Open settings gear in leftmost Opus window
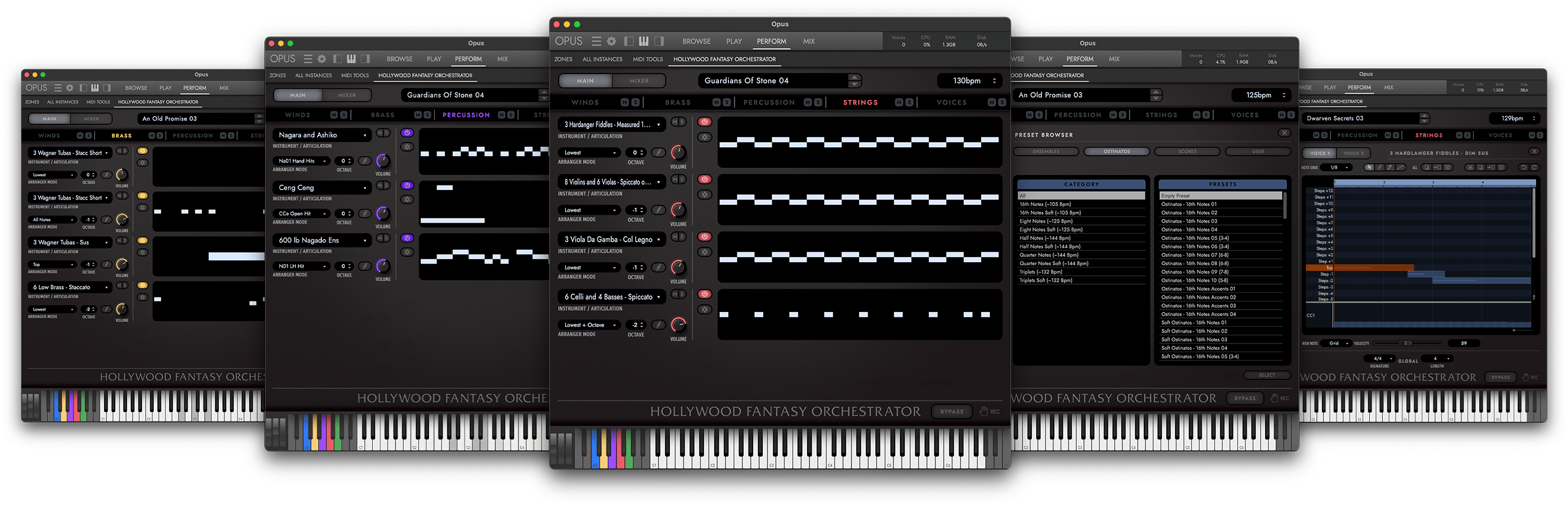Image resolution: width=1568 pixels, height=505 pixels. [x=70, y=88]
